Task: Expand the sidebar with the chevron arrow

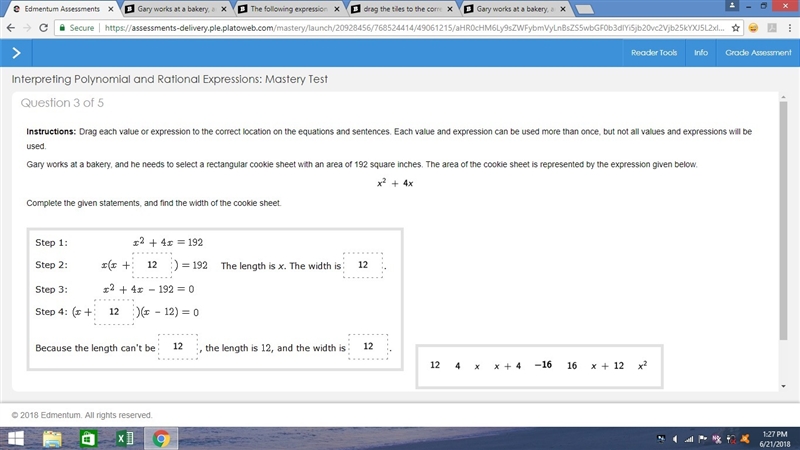Action: (x=16, y=53)
